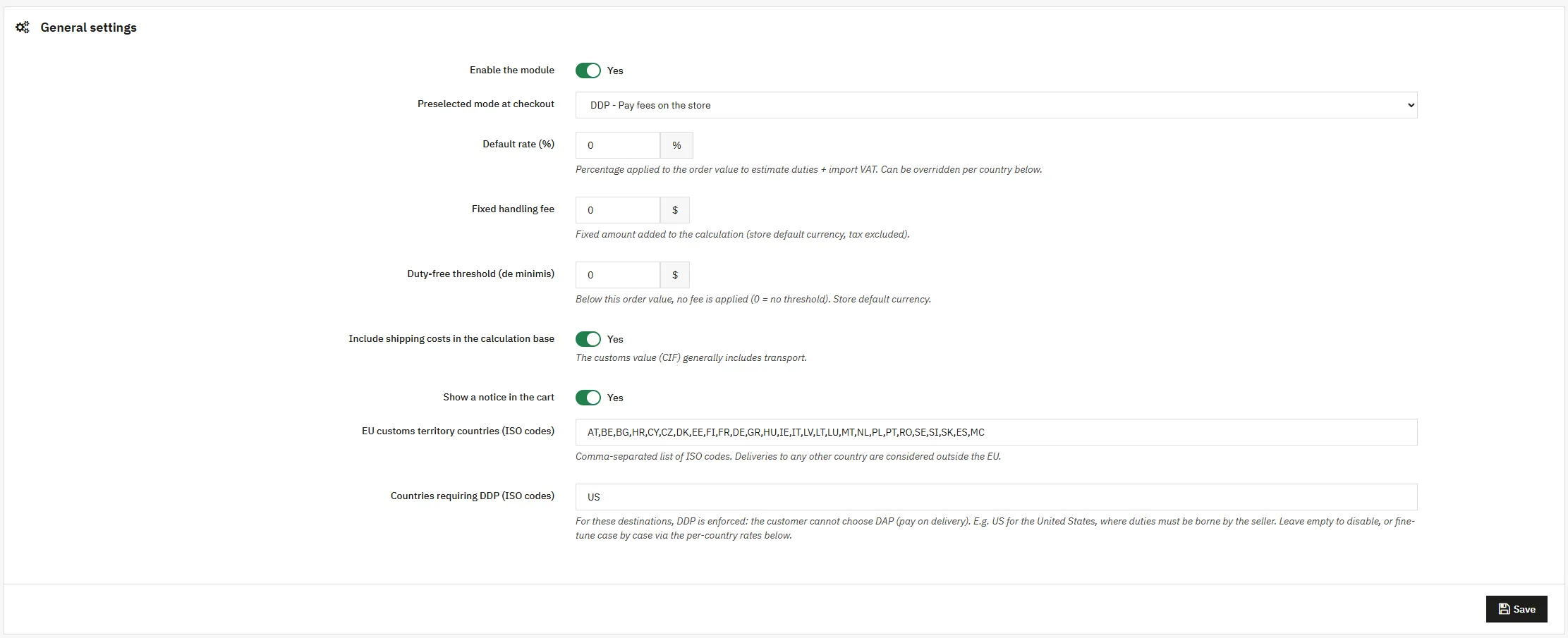Open the Preselected mode at checkout dropdown
The height and width of the screenshot is (638, 1568).
pos(996,105)
